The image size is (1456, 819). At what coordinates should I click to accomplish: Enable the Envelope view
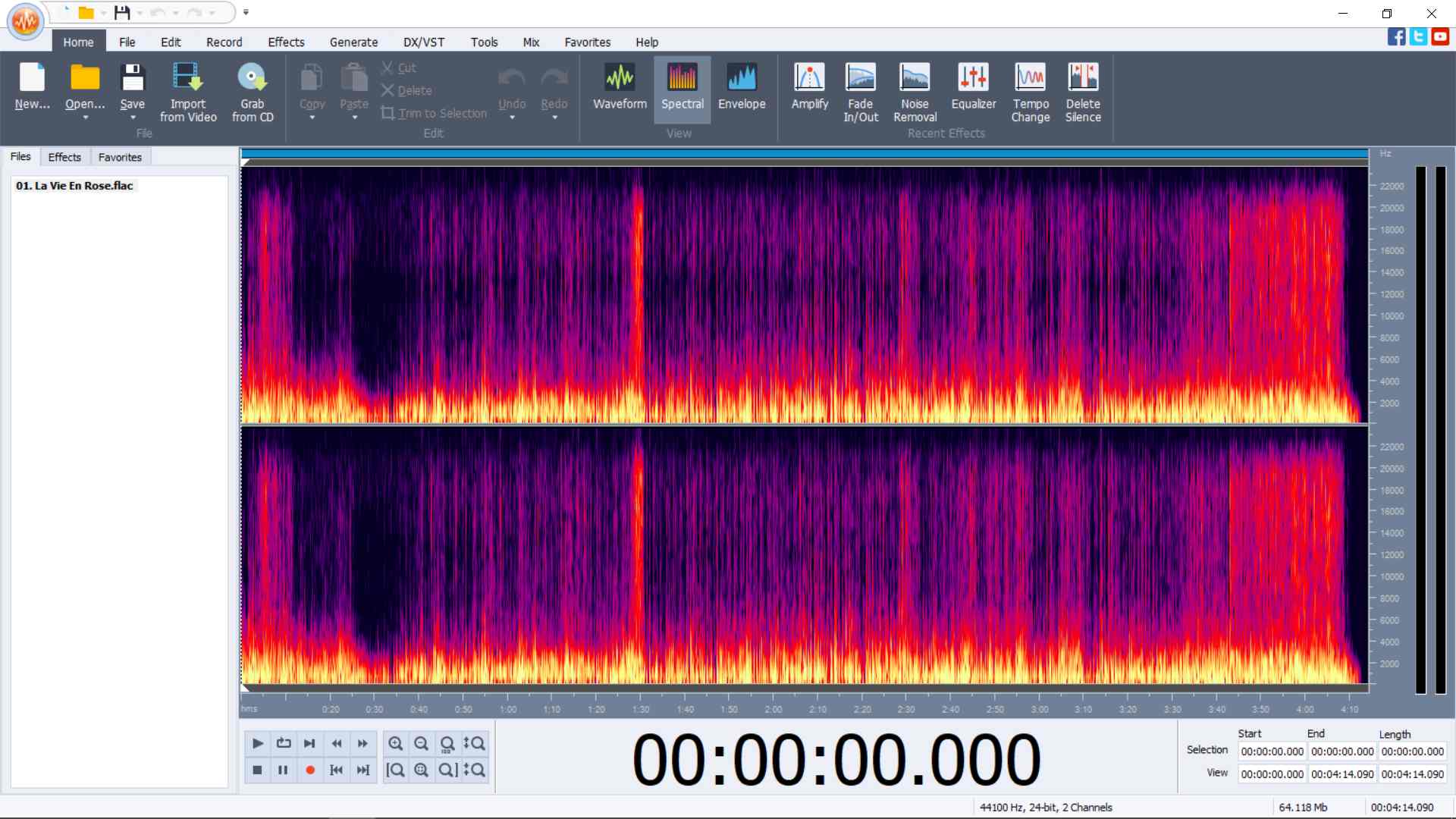click(x=742, y=89)
